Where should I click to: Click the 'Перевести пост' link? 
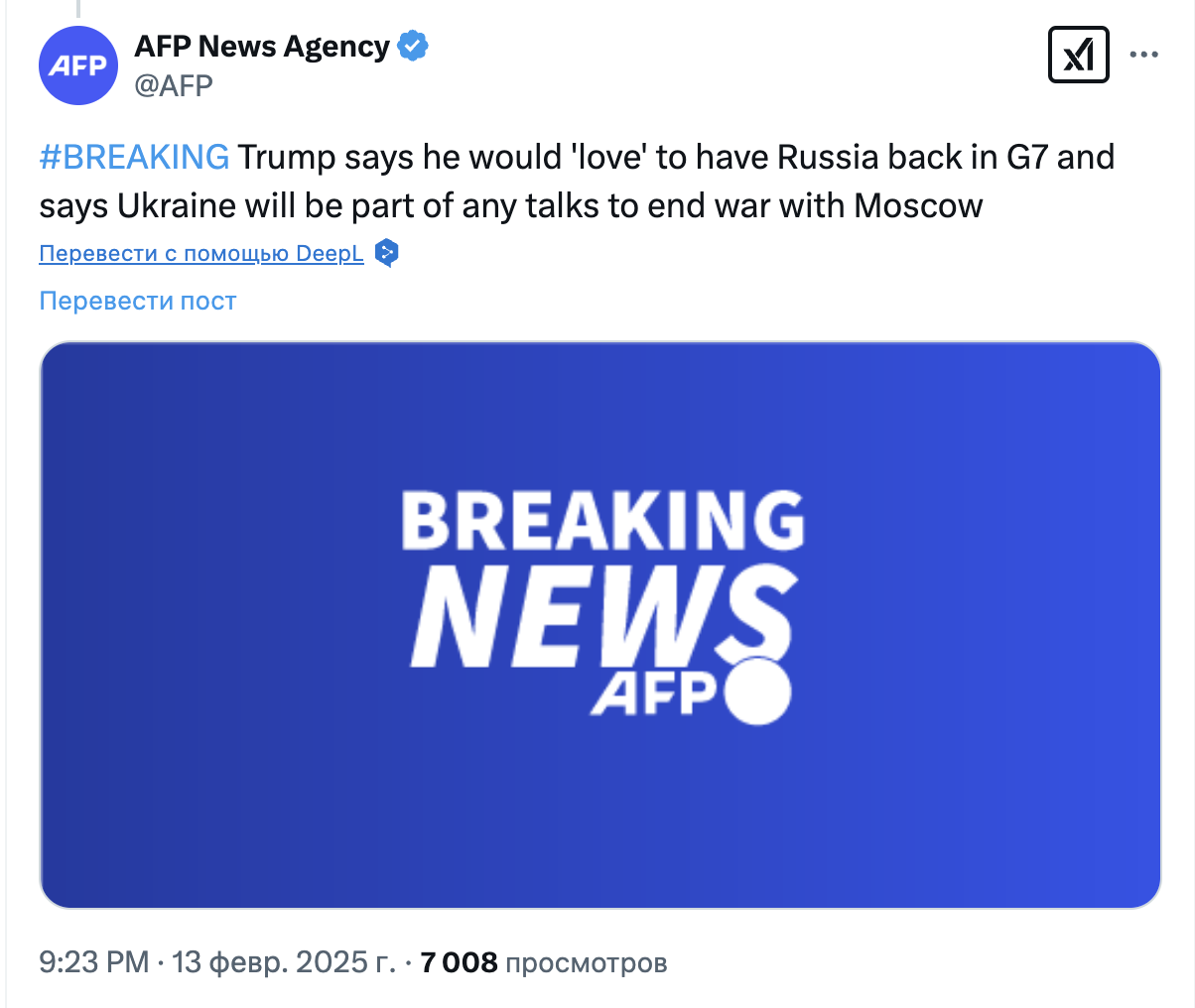tap(138, 301)
